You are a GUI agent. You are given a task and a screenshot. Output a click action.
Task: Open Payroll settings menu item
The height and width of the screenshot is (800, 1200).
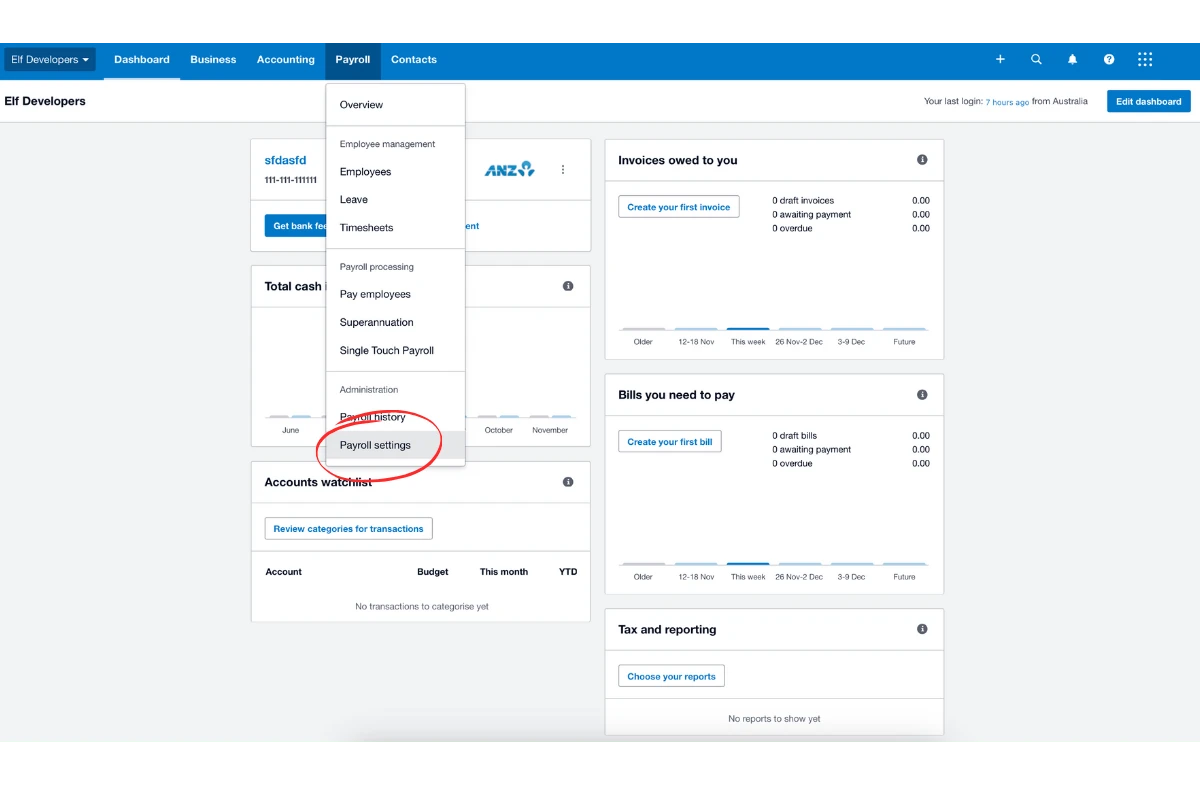[x=395, y=446]
